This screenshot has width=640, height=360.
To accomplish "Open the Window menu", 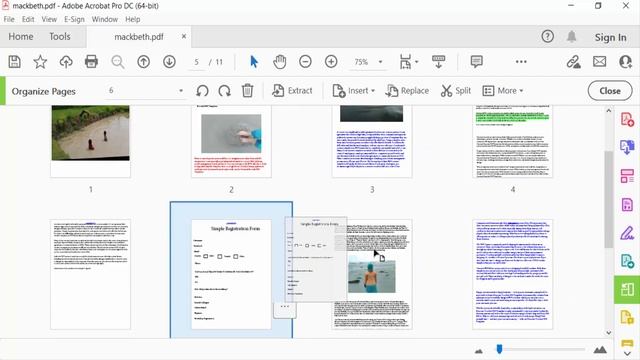I will point(104,19).
